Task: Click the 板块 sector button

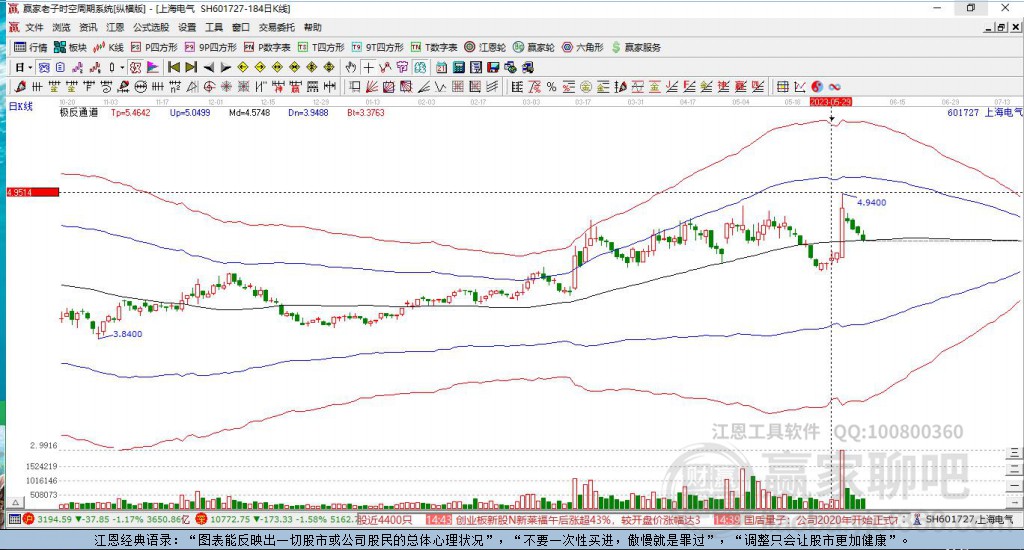Action: [x=70, y=47]
